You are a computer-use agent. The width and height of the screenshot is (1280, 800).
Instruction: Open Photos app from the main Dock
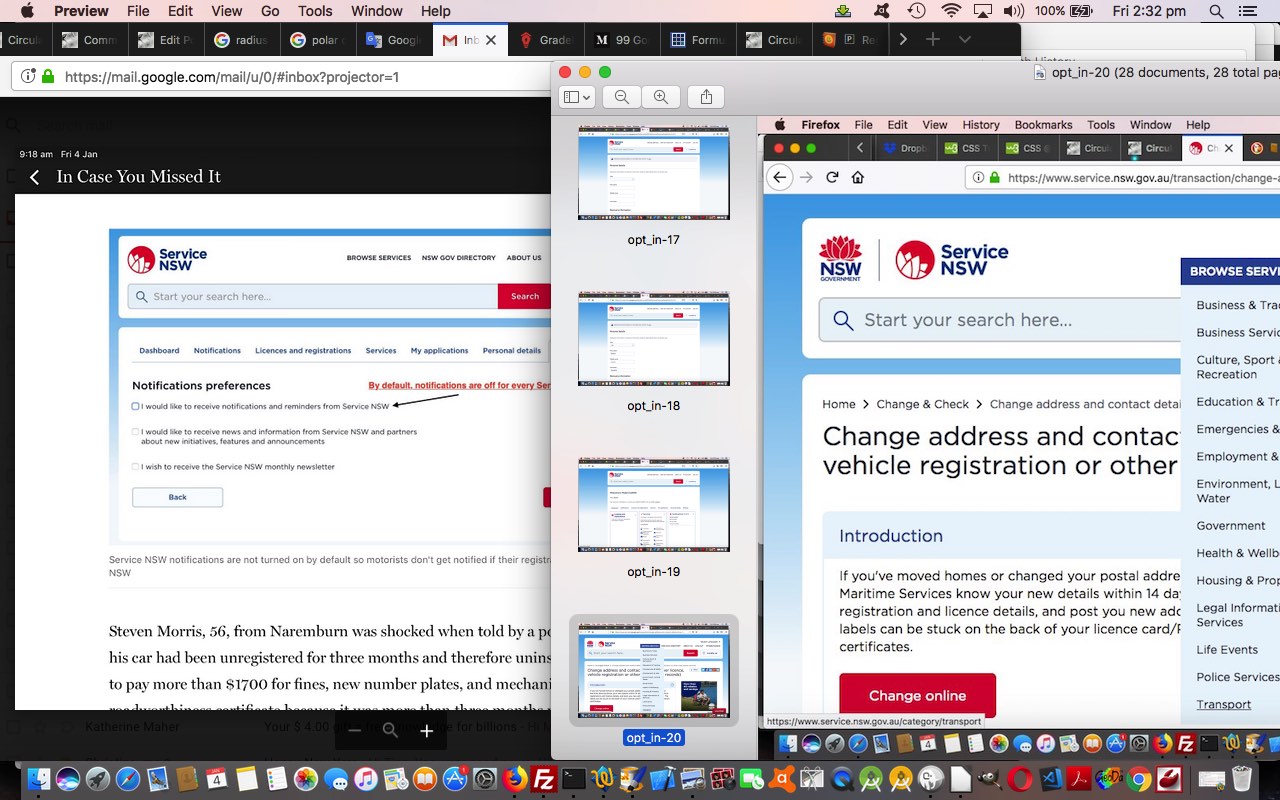click(306, 779)
